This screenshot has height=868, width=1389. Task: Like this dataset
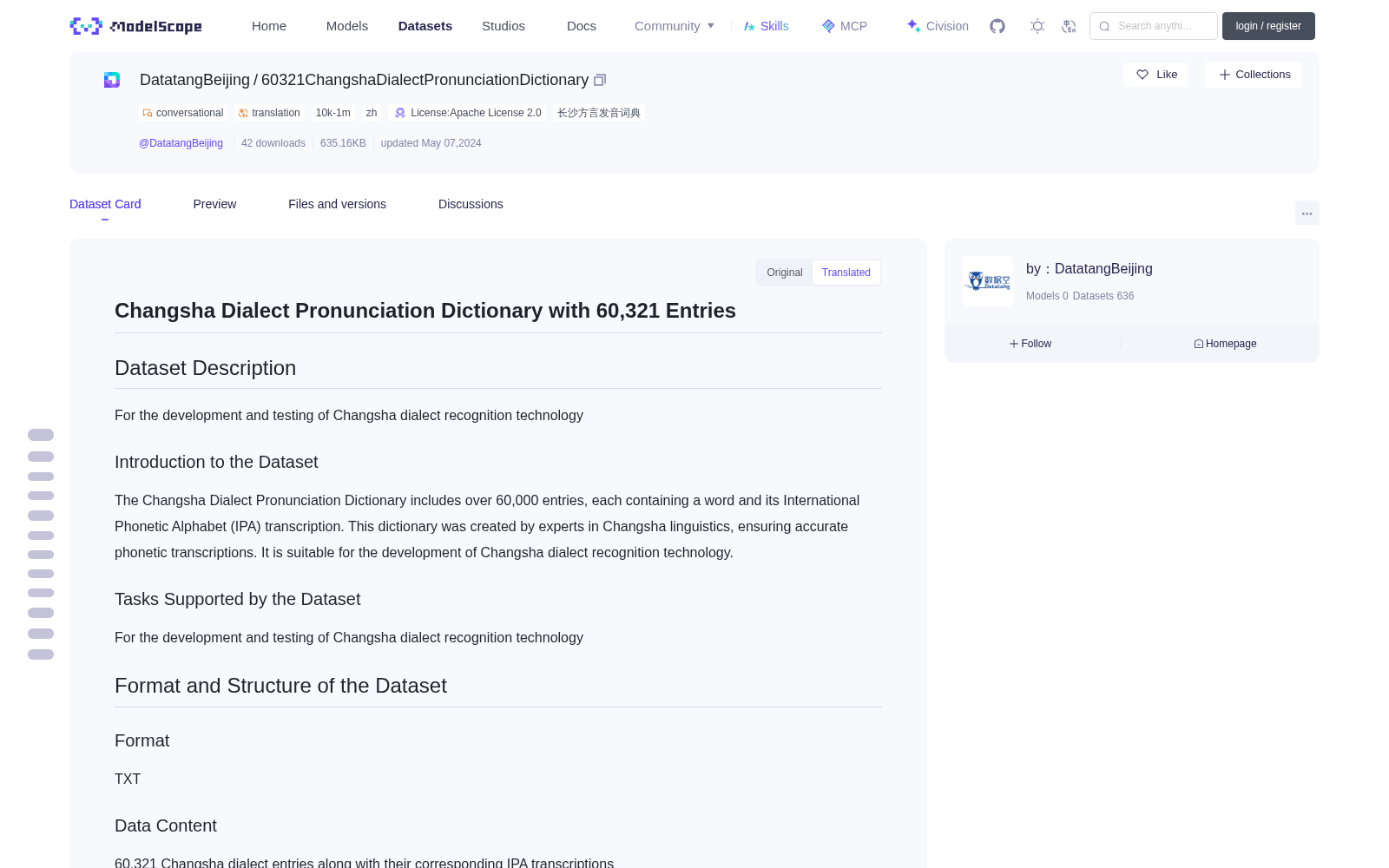[1155, 75]
